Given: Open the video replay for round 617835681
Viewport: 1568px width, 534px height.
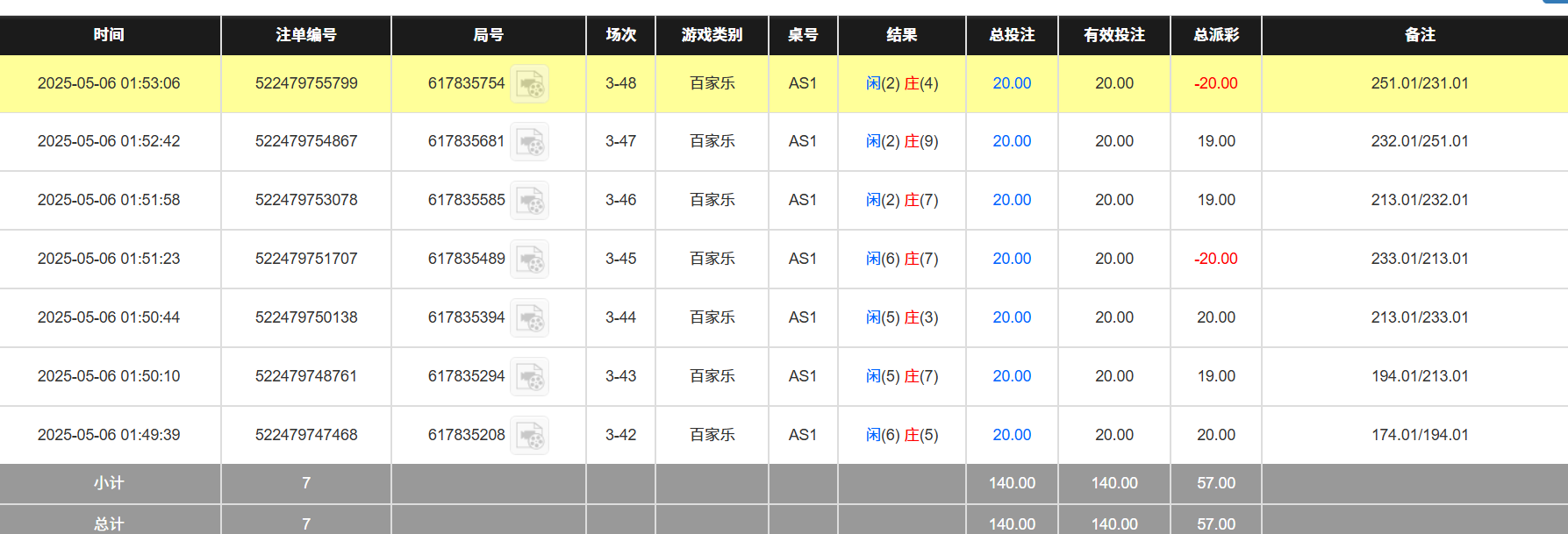Looking at the screenshot, I should [x=530, y=142].
